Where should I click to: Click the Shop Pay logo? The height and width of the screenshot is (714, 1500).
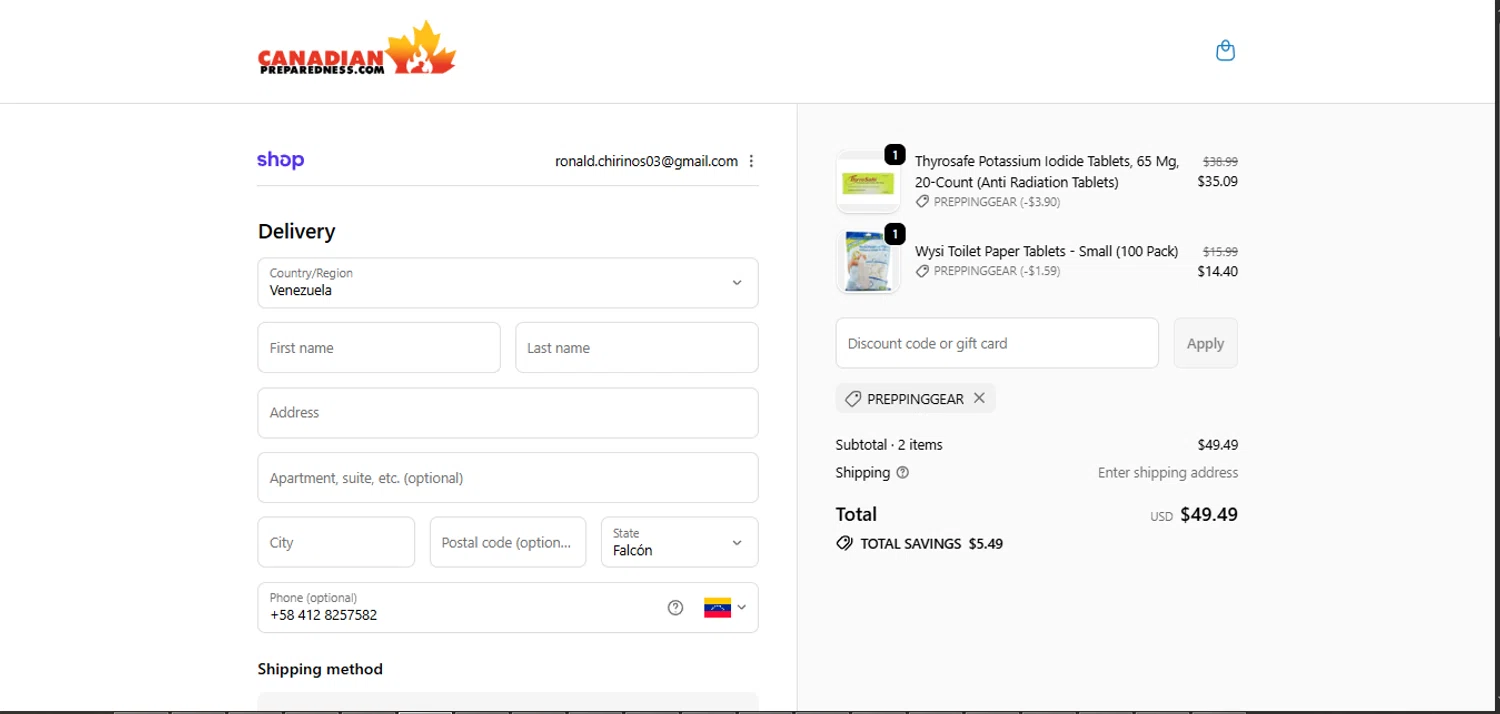click(x=281, y=160)
